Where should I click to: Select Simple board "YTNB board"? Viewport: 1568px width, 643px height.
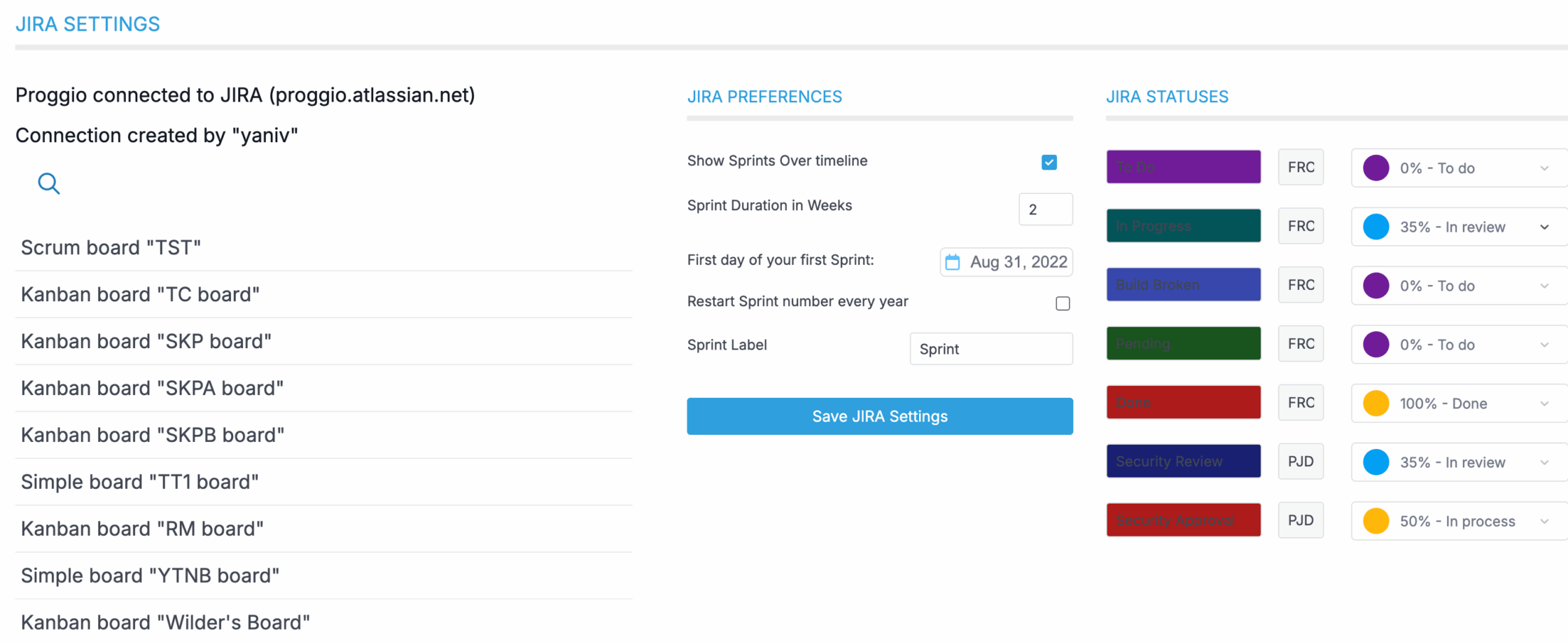(x=323, y=576)
